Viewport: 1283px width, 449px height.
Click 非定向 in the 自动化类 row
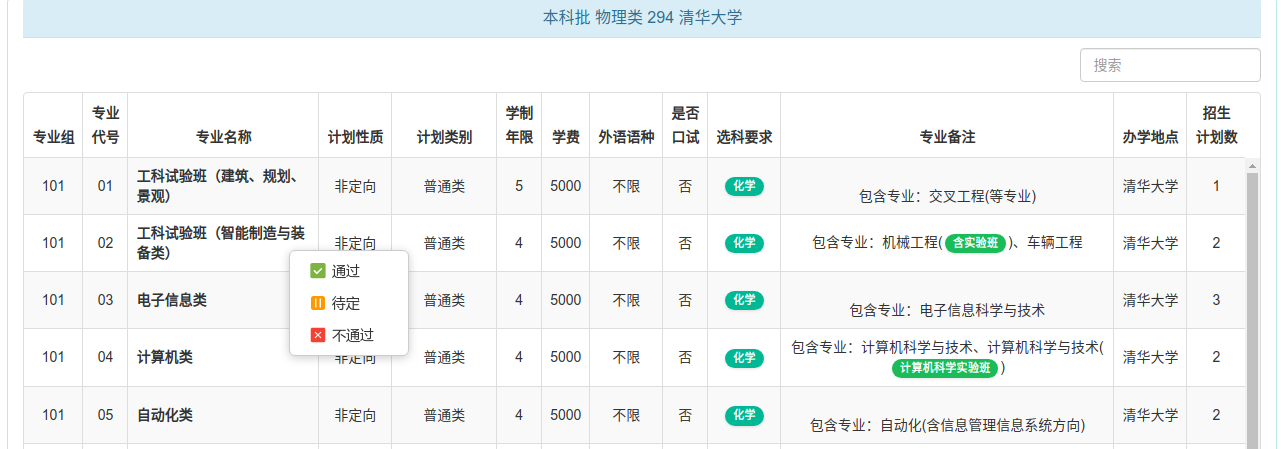coord(355,415)
